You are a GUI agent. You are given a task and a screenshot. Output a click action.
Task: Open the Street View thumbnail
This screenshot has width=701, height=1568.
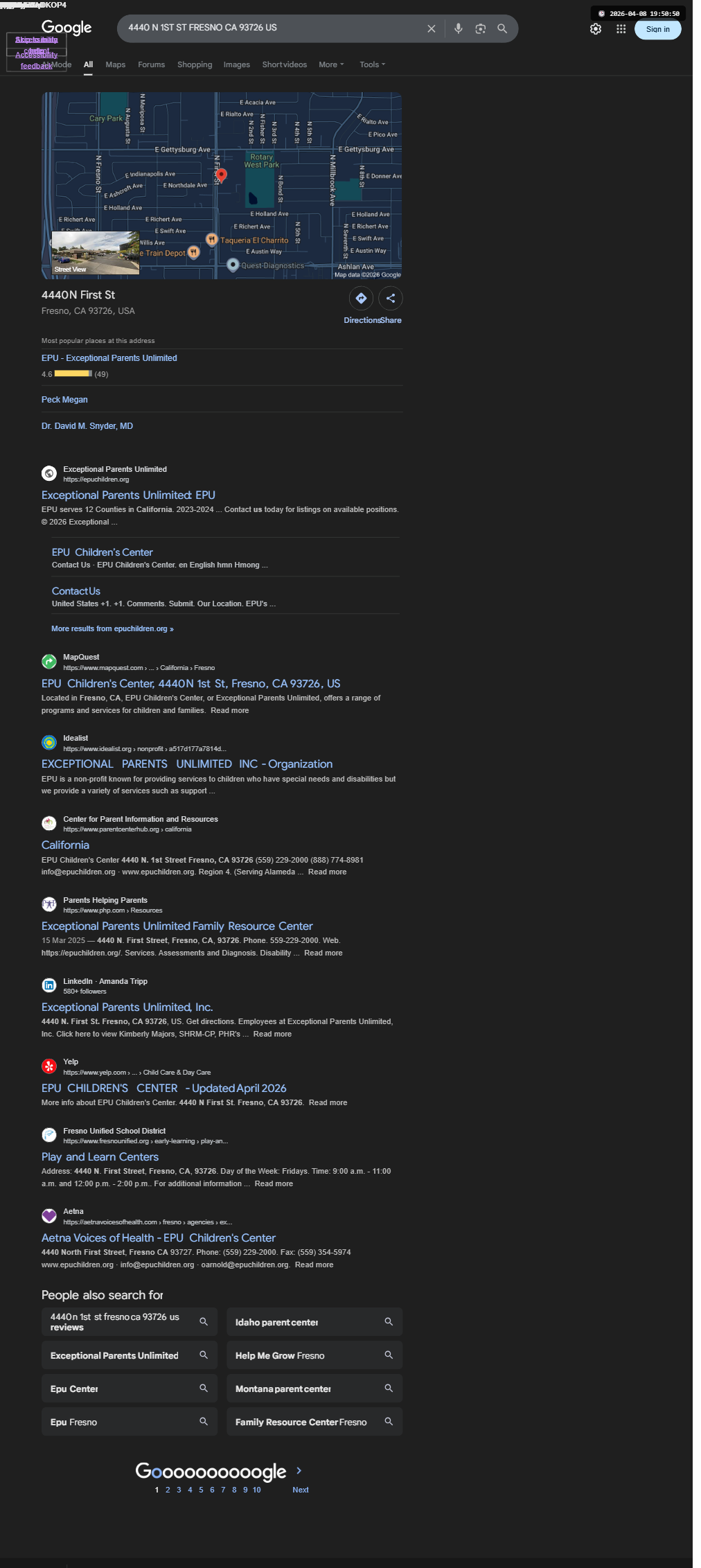coord(96,253)
